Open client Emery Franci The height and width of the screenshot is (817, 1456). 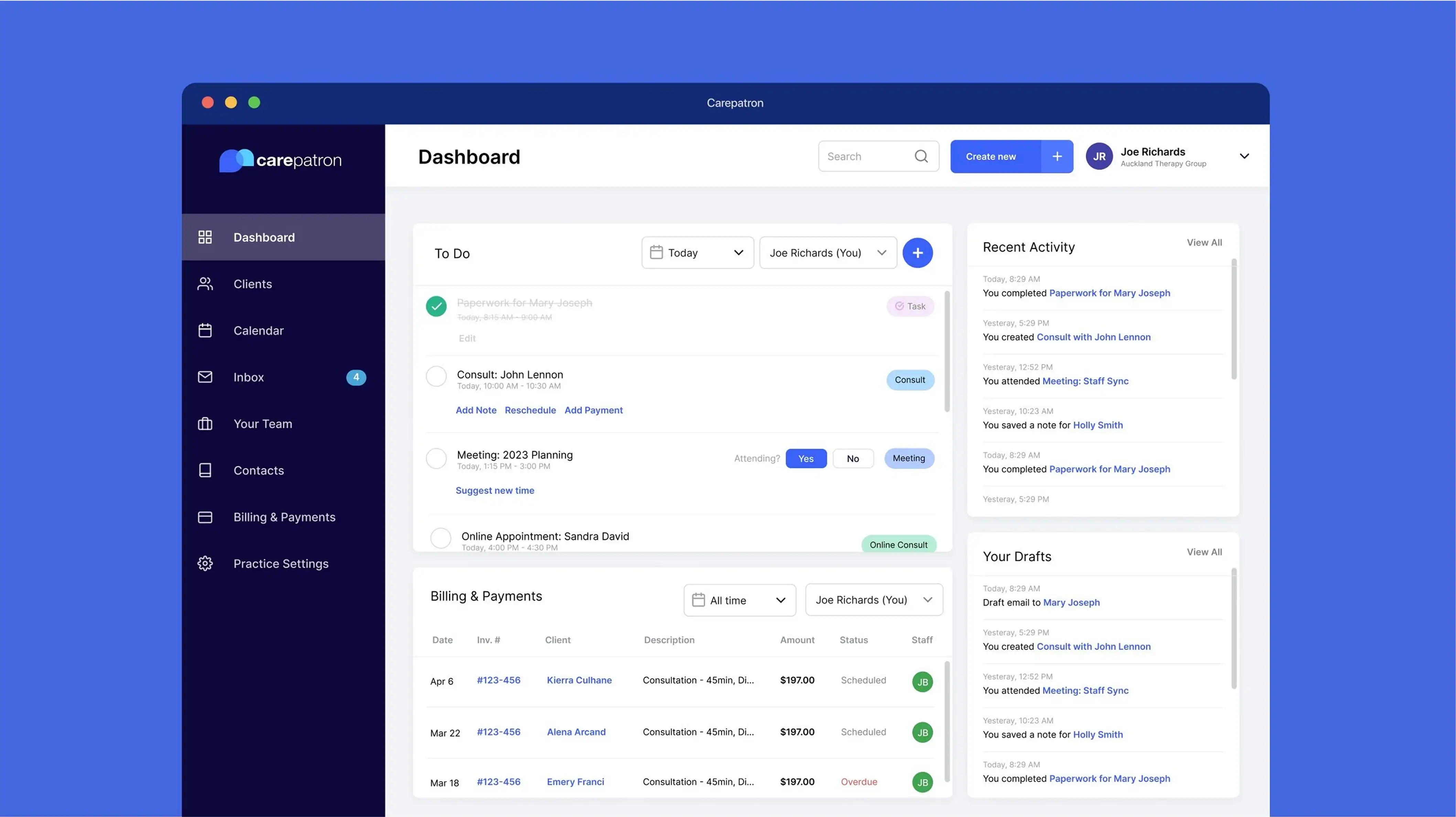click(x=575, y=782)
